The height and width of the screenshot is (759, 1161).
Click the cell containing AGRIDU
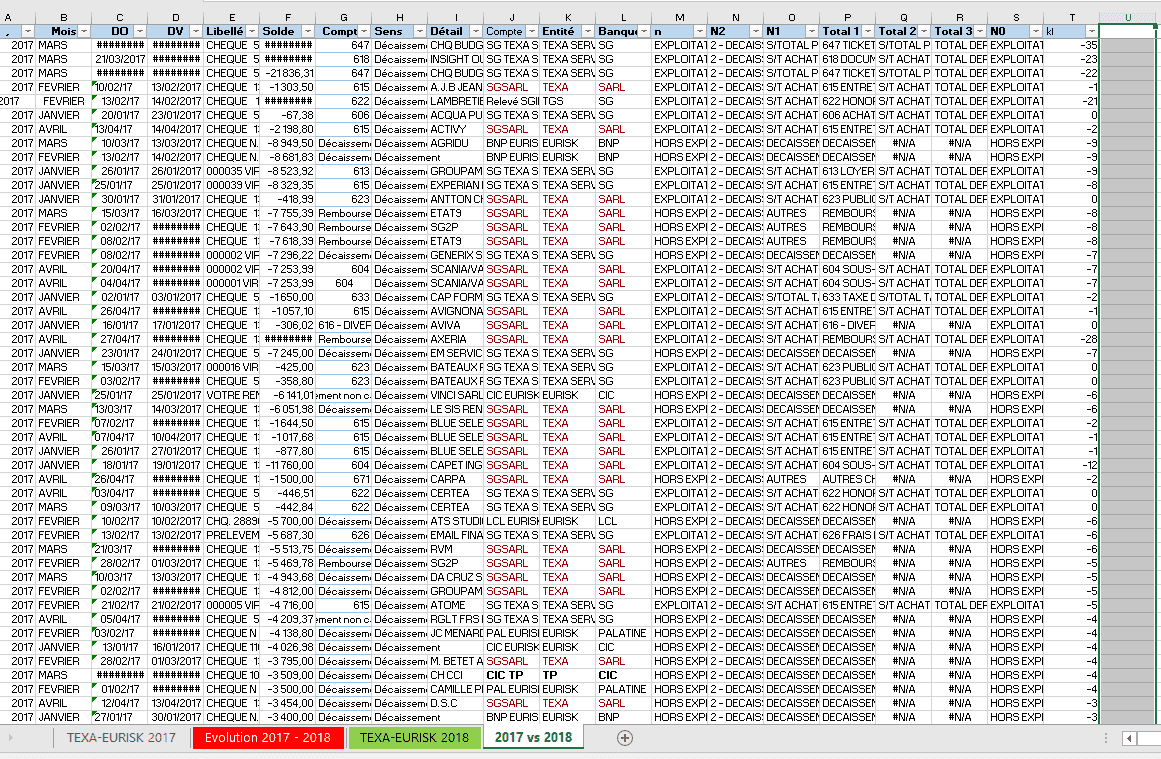point(455,143)
